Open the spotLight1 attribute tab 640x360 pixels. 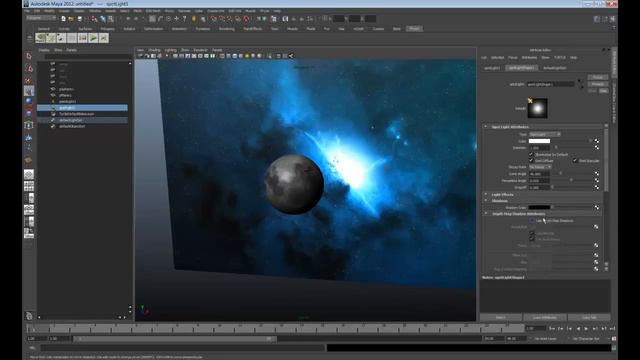pos(492,68)
